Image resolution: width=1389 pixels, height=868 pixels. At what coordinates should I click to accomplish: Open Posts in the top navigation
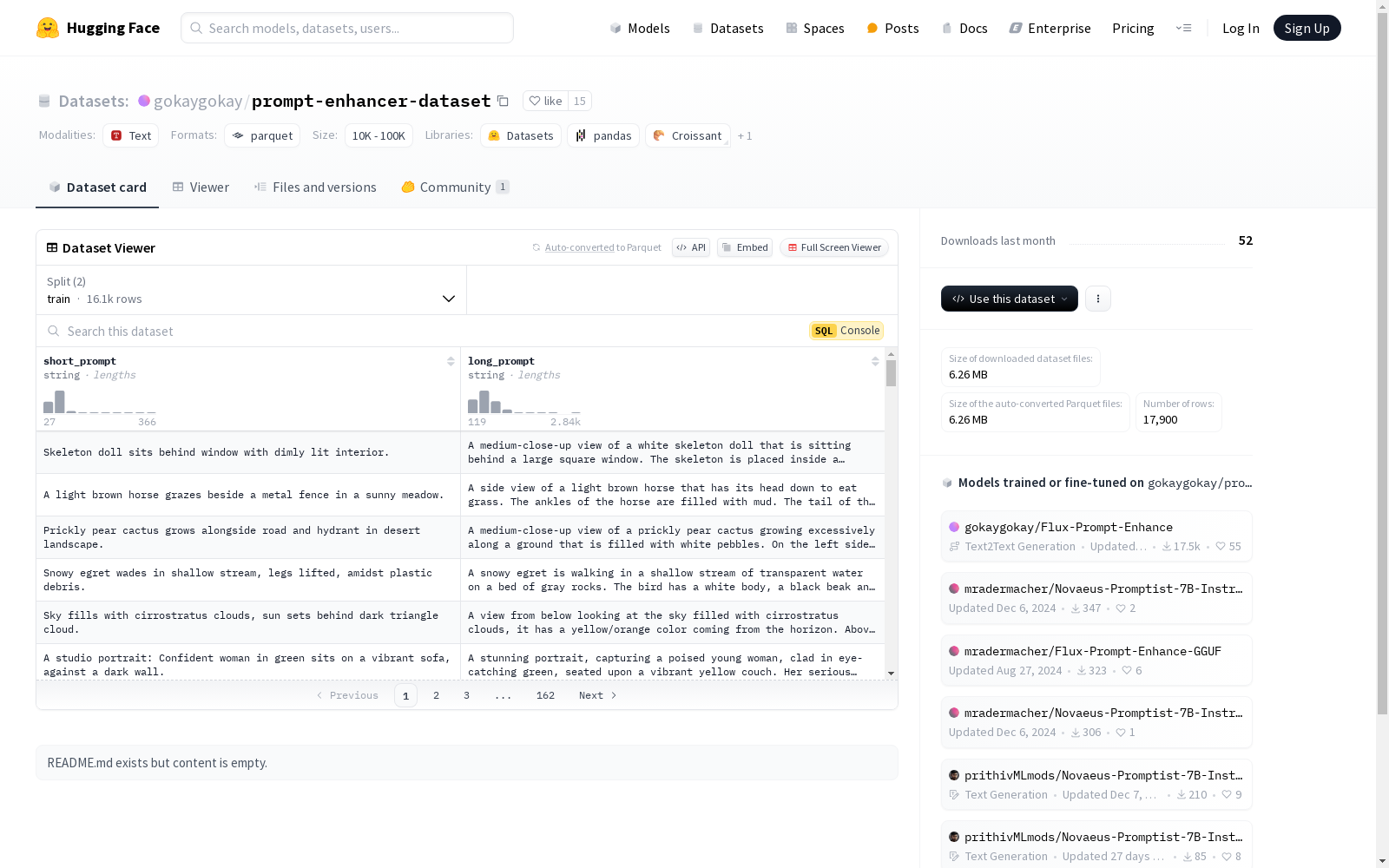[x=892, y=28]
